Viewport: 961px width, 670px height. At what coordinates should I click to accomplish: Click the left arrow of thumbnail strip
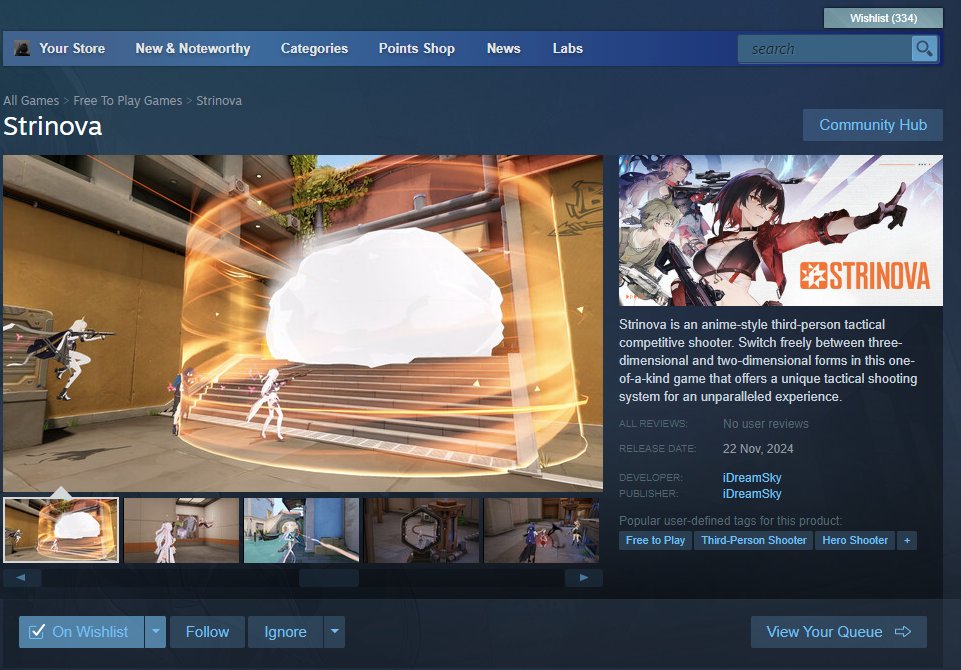click(x=21, y=577)
